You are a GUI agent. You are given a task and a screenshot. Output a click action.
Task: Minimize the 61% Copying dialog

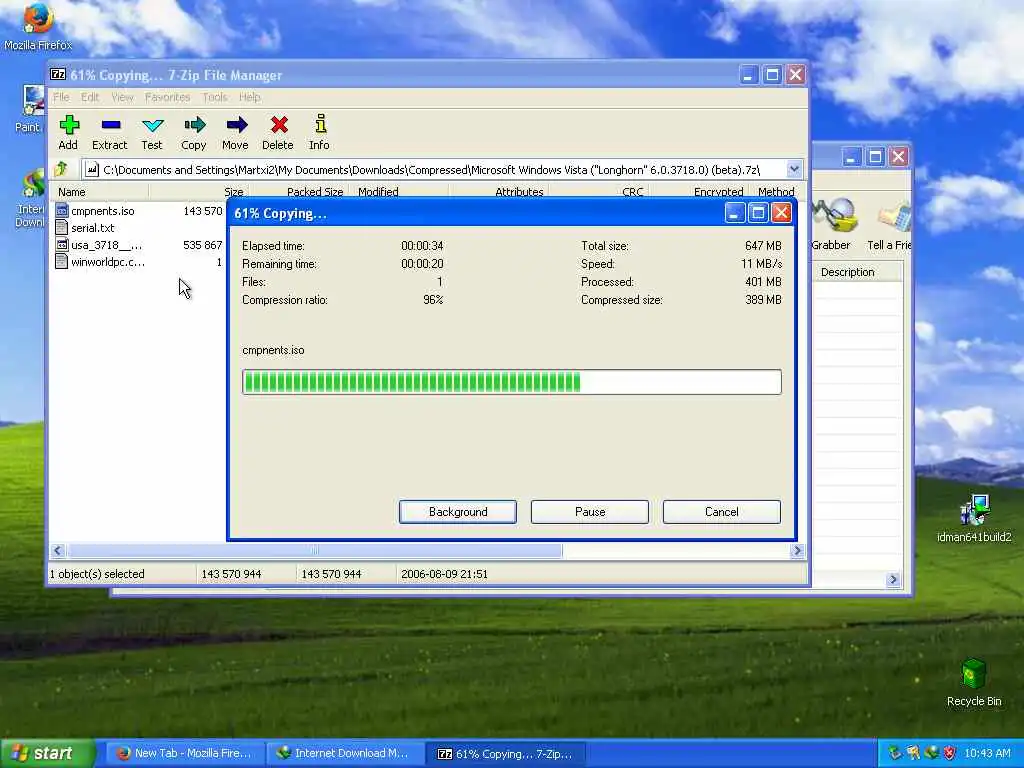pyautogui.click(x=735, y=212)
